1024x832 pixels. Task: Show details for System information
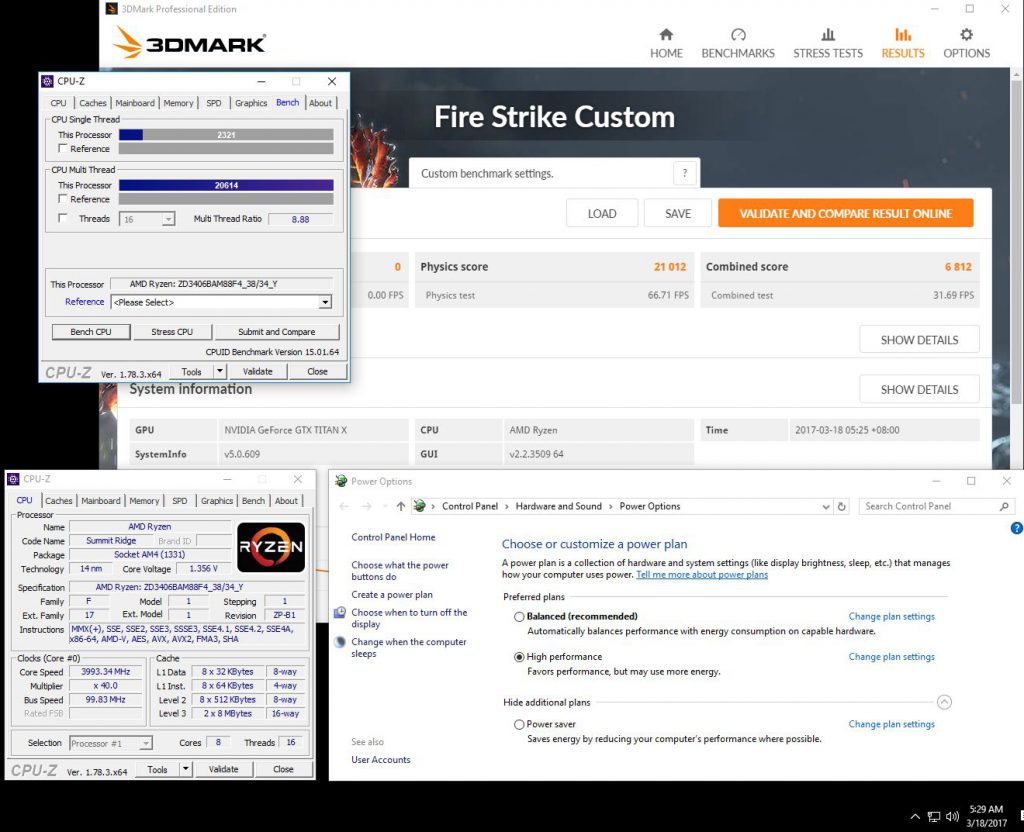[x=919, y=389]
